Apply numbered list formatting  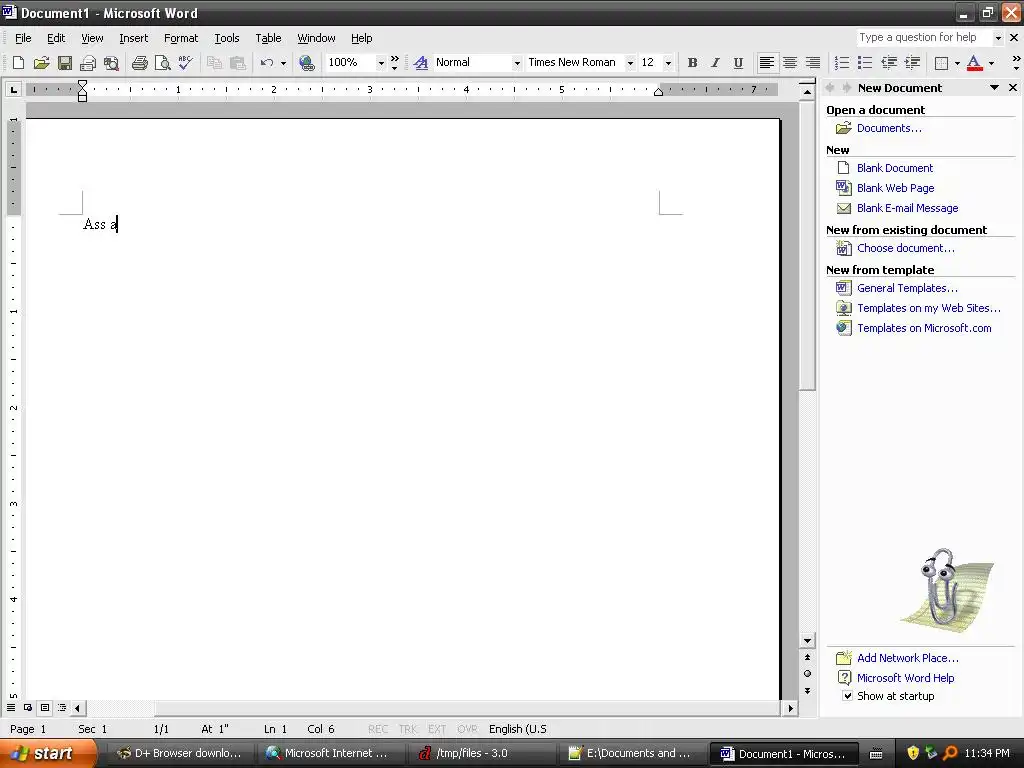[842, 63]
